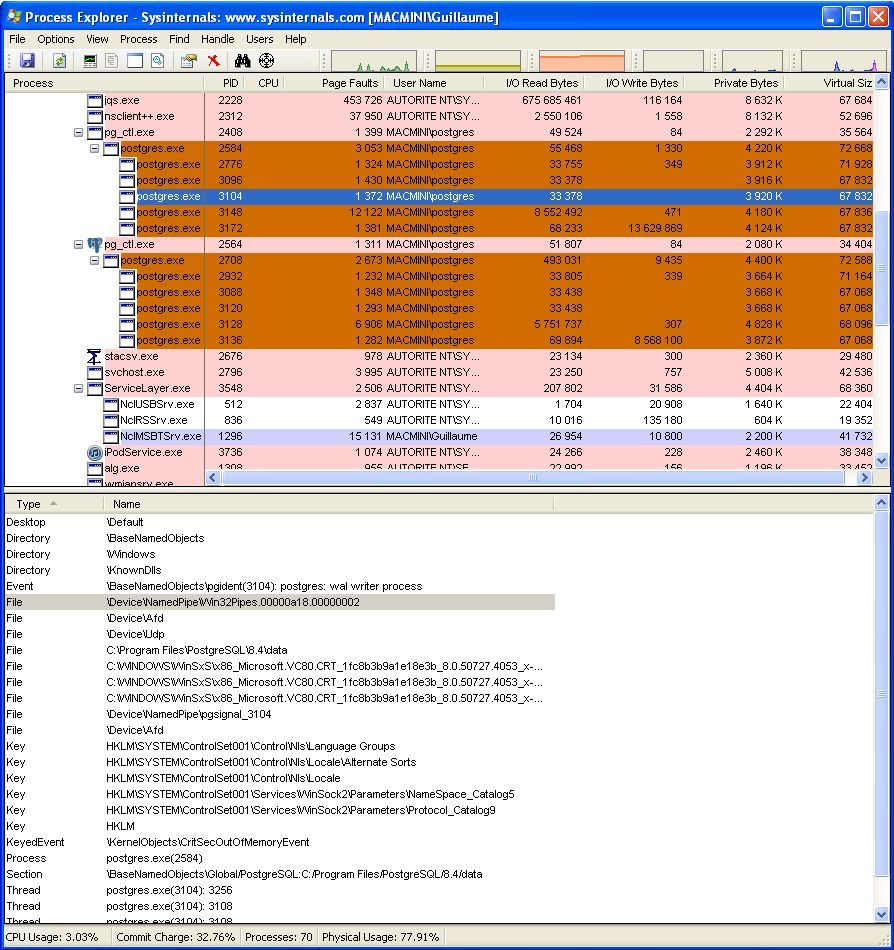This screenshot has height=950, width=894.
Task: Open process Properties toolbar icon
Action: point(189,61)
